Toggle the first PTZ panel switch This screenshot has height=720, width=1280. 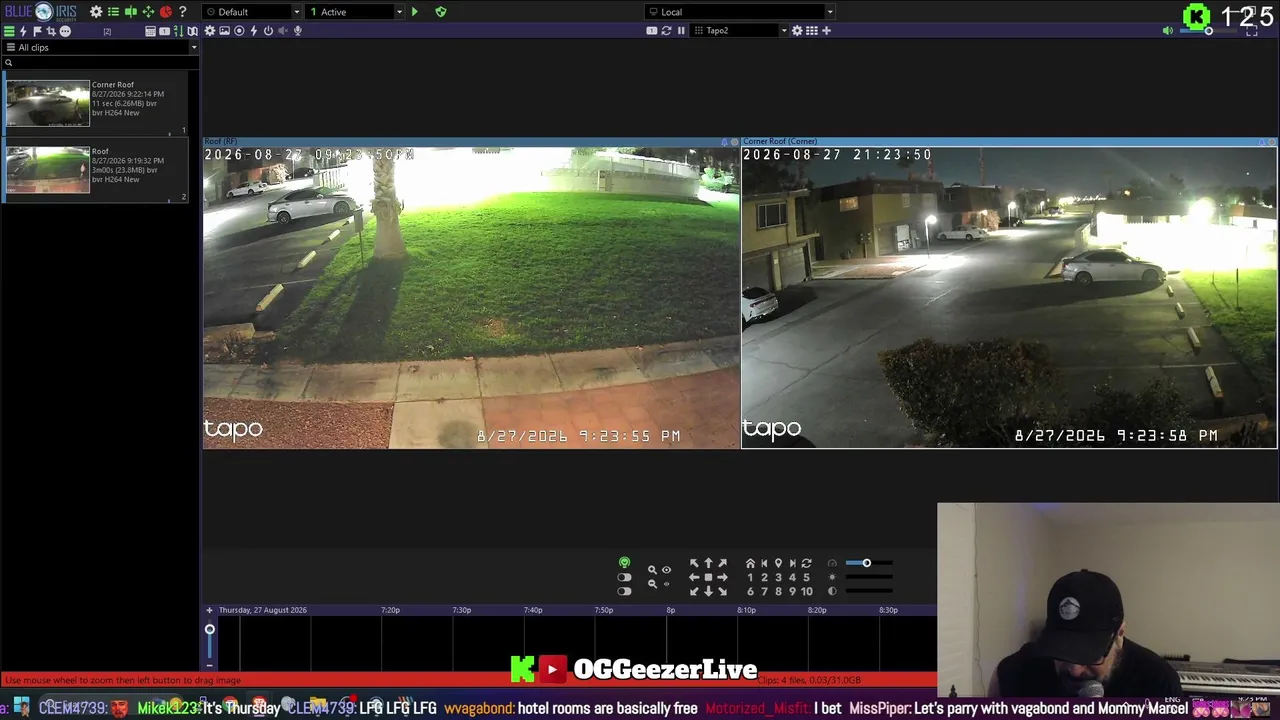tap(624, 577)
